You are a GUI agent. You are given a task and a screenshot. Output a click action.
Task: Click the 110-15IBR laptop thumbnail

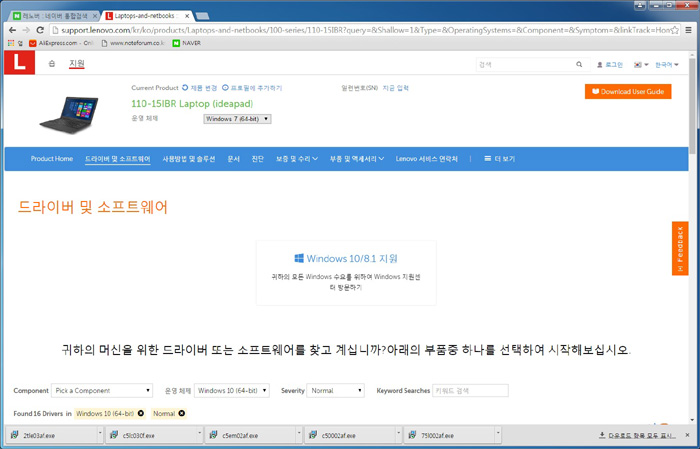pos(70,115)
